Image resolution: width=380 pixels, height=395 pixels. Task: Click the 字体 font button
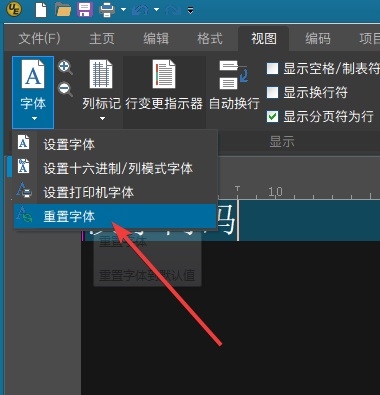coord(33,92)
